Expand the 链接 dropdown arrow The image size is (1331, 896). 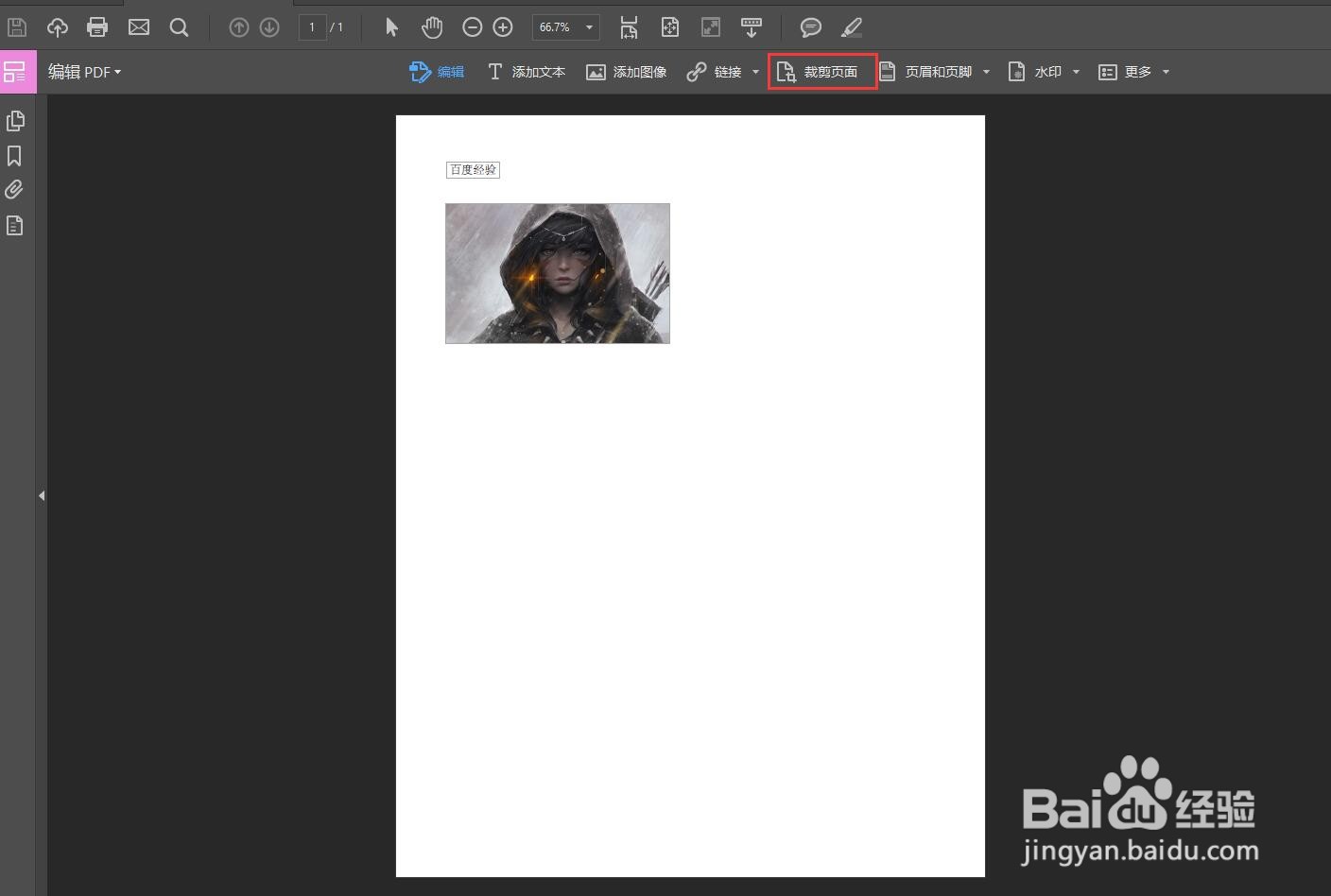[755, 72]
